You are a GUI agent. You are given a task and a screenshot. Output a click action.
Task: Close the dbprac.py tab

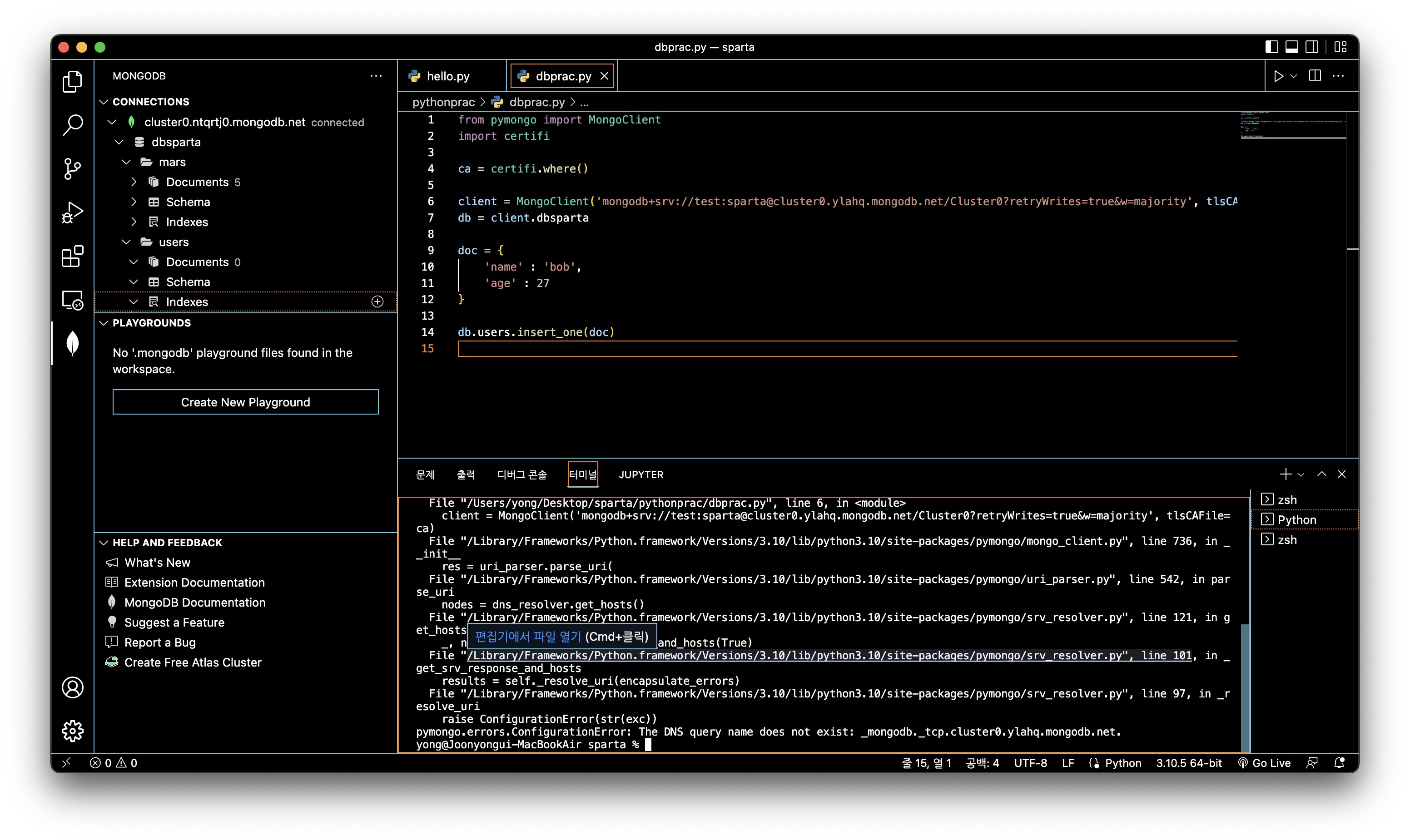coord(604,76)
